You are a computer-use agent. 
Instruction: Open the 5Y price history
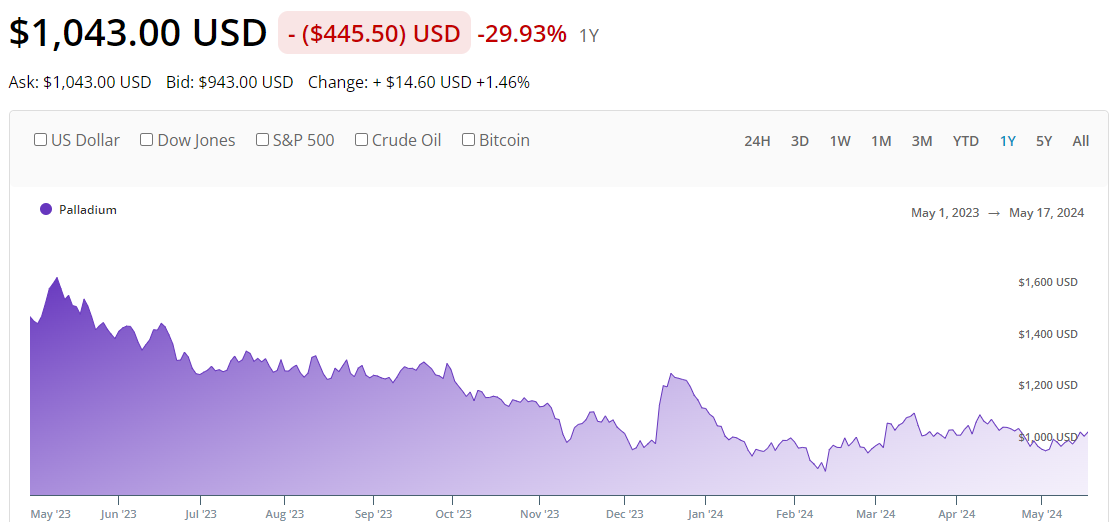click(x=1044, y=141)
